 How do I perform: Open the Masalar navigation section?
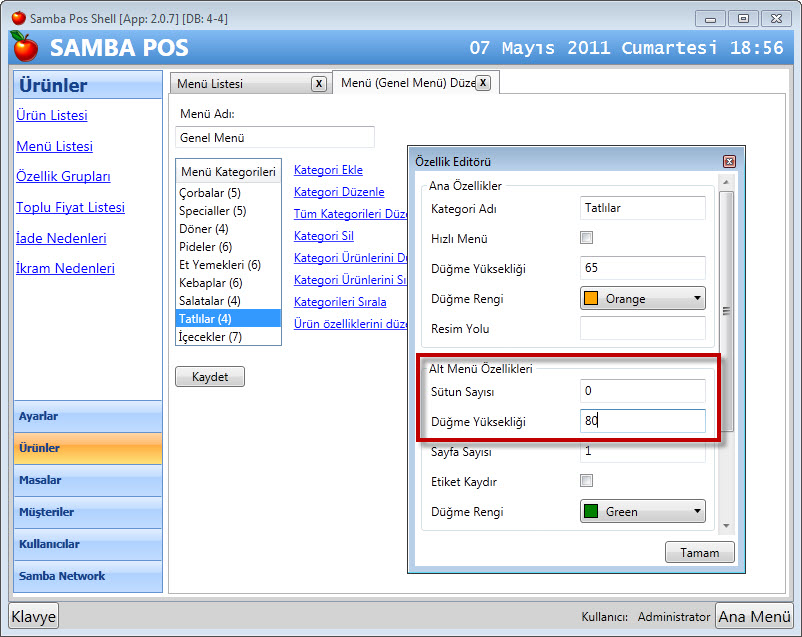coord(87,480)
